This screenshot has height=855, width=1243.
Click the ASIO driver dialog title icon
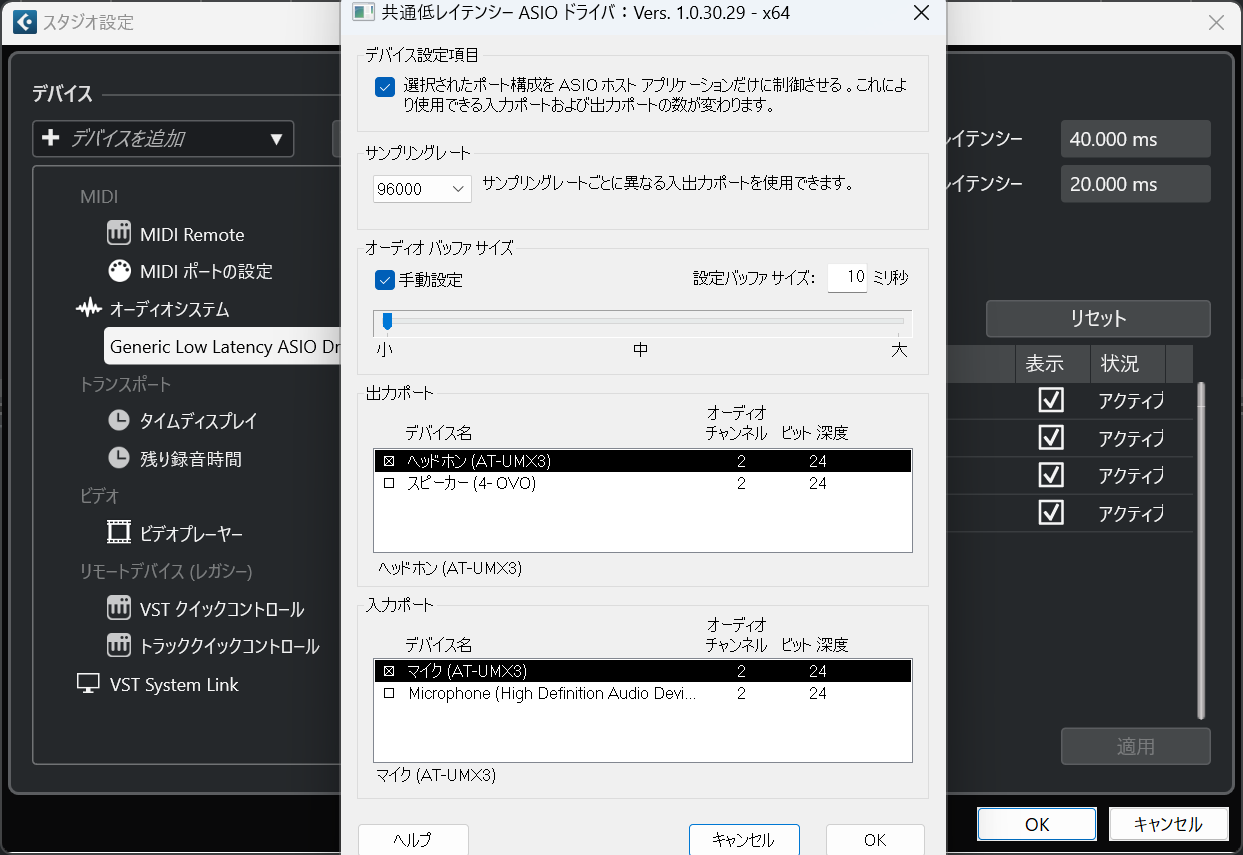click(362, 13)
